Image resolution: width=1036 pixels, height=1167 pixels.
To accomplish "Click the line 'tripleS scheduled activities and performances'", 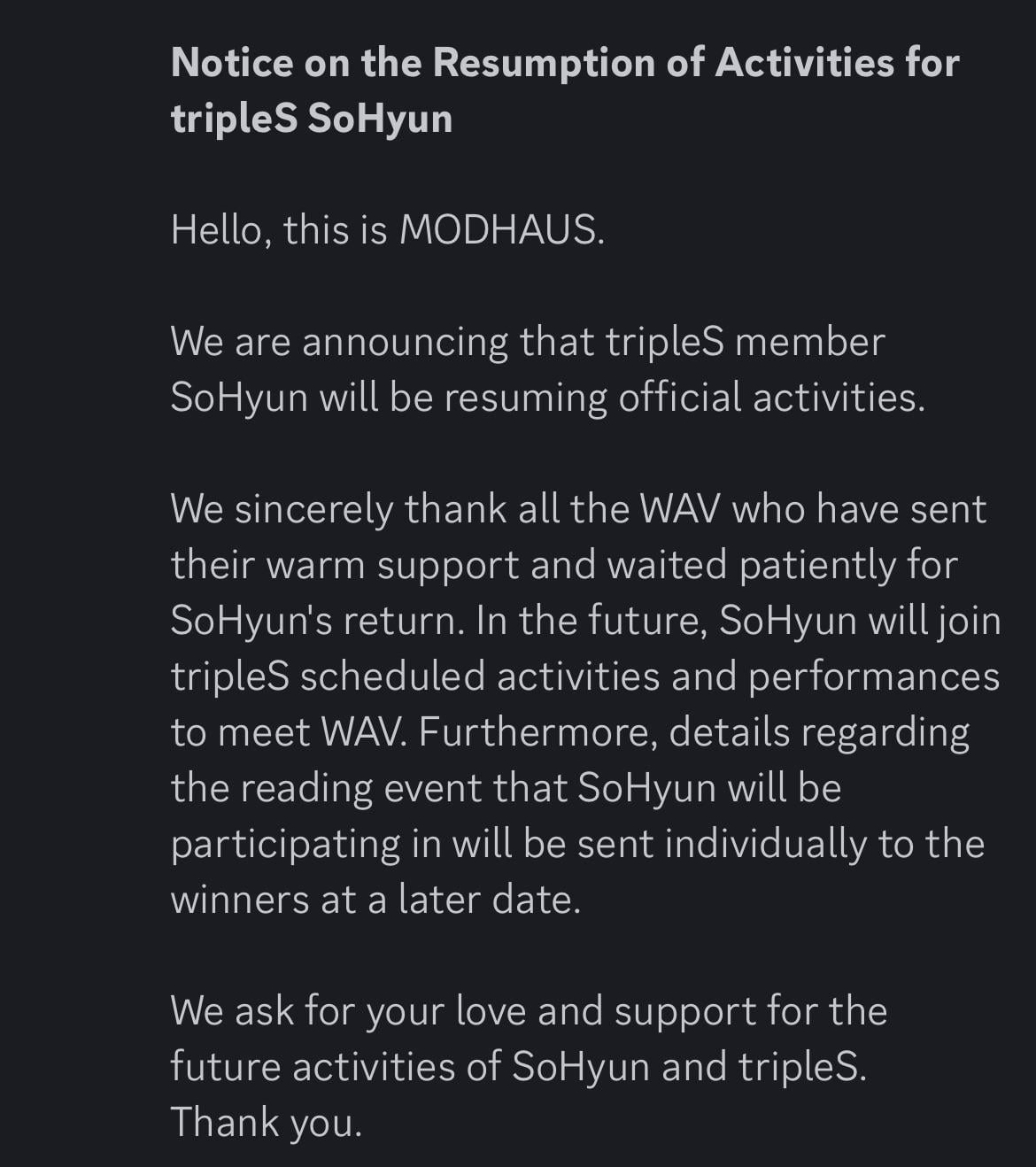I will click(585, 676).
